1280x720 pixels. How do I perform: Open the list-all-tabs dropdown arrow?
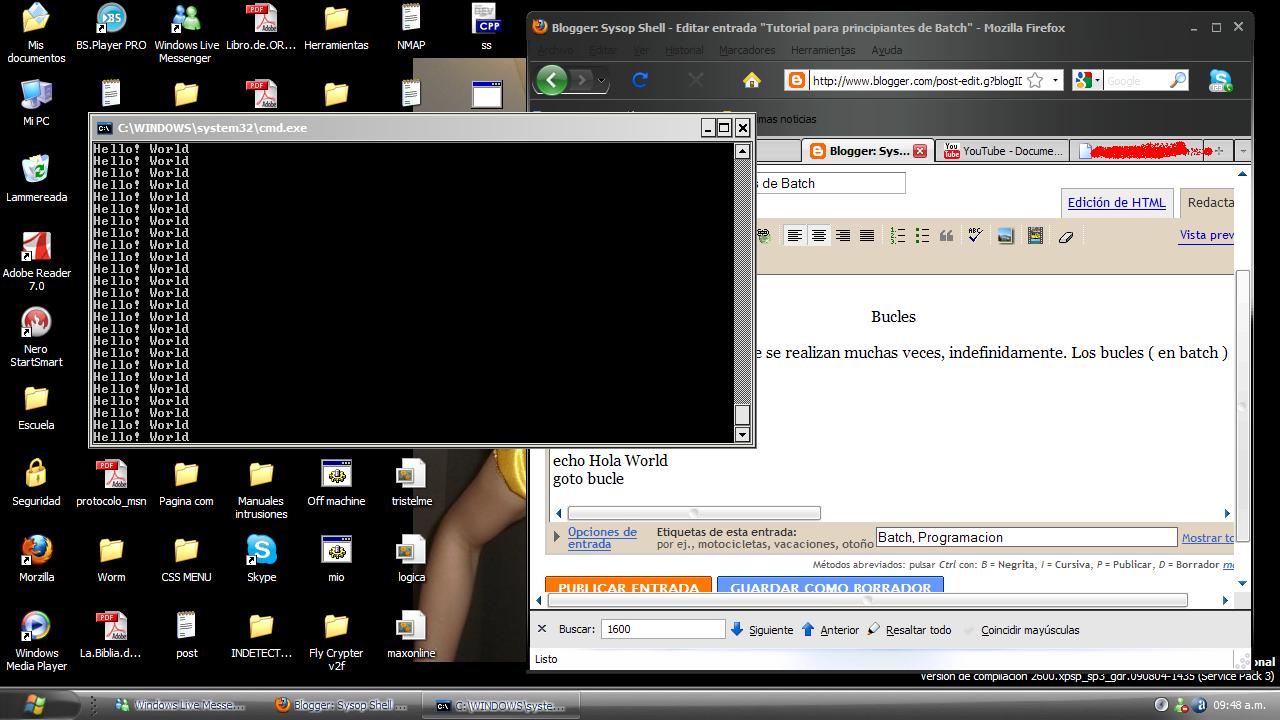click(x=1243, y=151)
